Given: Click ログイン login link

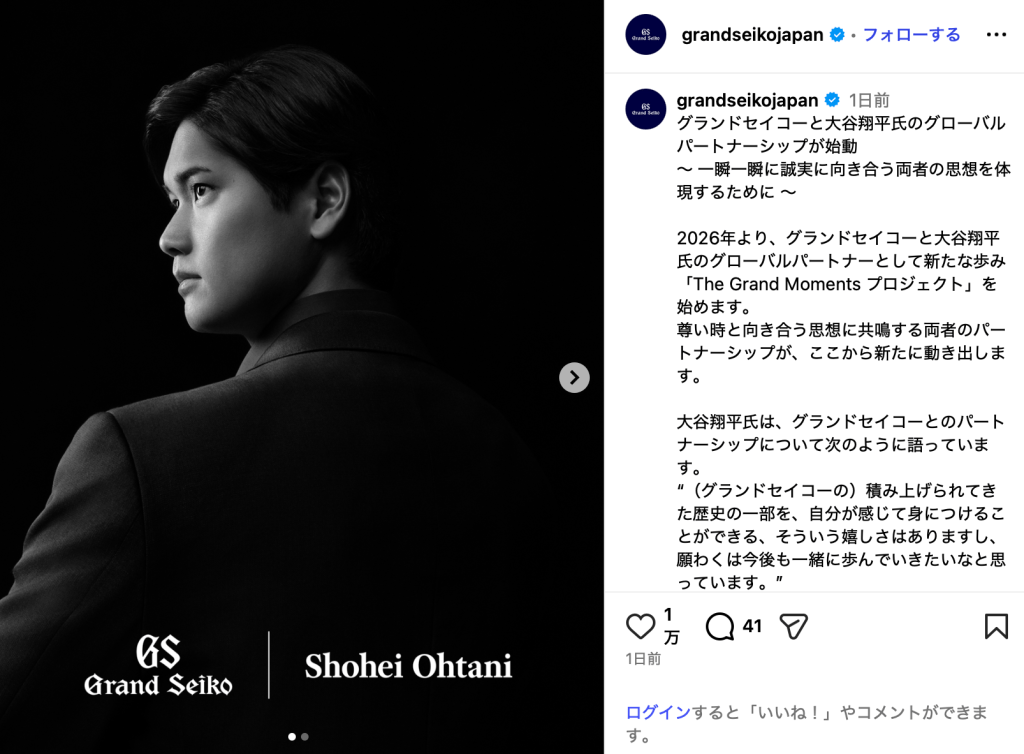Looking at the screenshot, I should click(x=658, y=712).
